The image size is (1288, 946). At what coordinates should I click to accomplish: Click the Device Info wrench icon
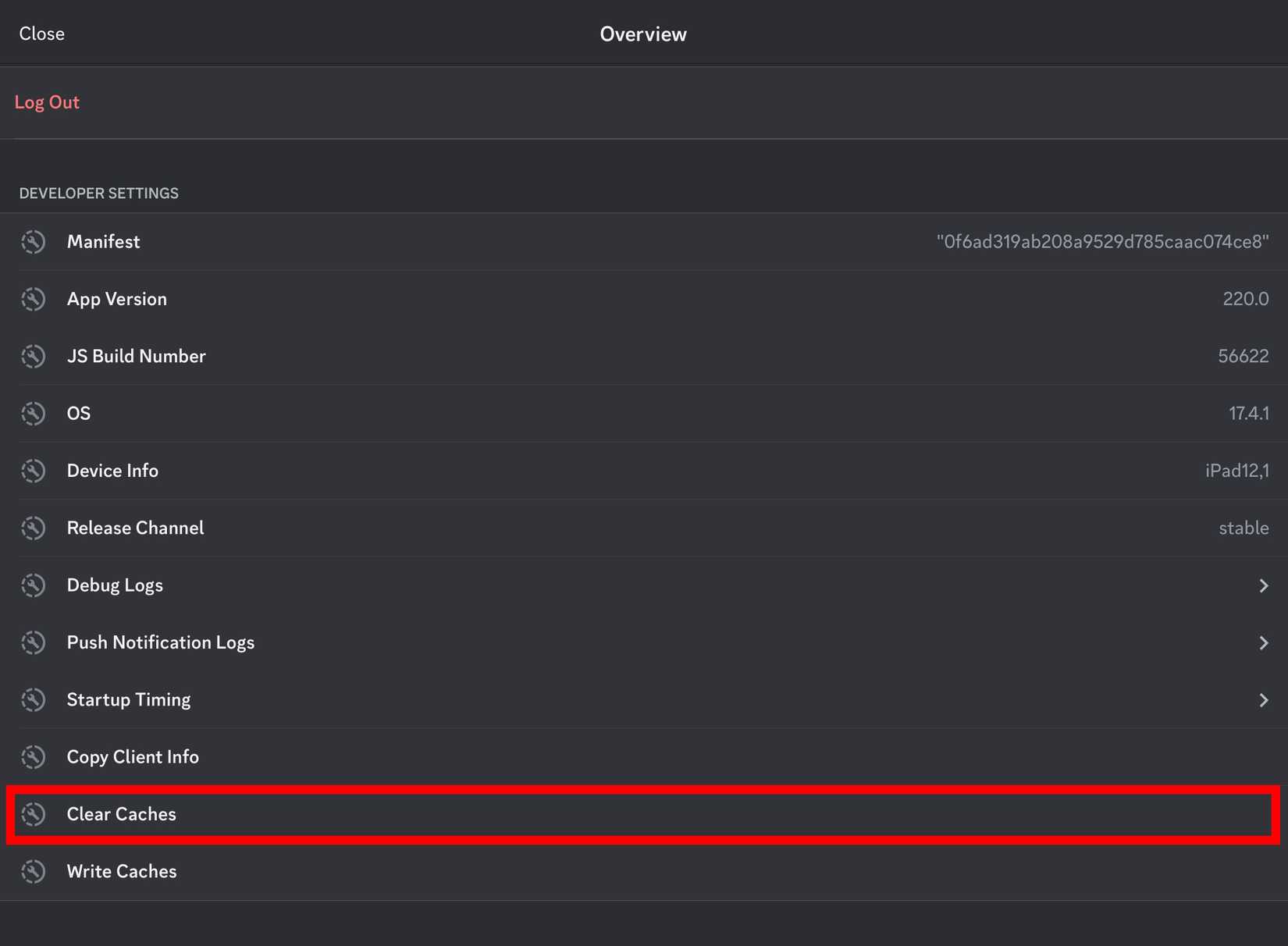(33, 471)
